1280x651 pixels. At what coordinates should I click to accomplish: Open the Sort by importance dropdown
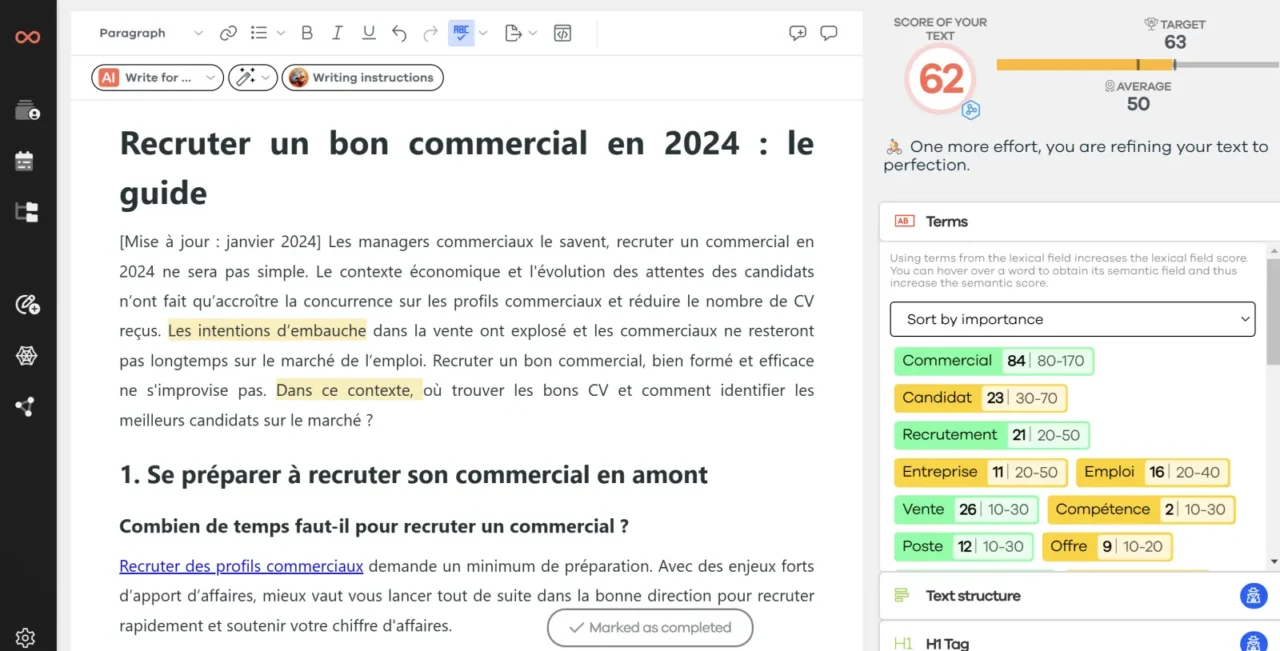tap(1072, 319)
